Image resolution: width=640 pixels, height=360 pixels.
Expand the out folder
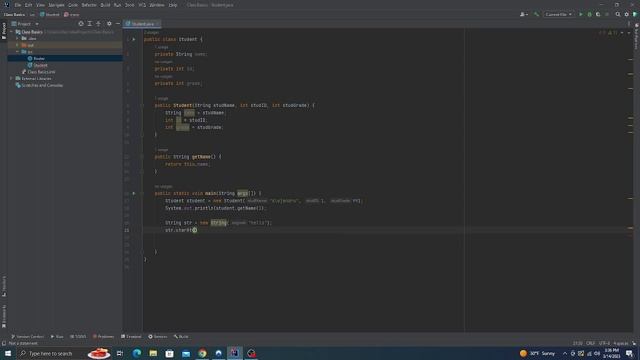point(17,45)
